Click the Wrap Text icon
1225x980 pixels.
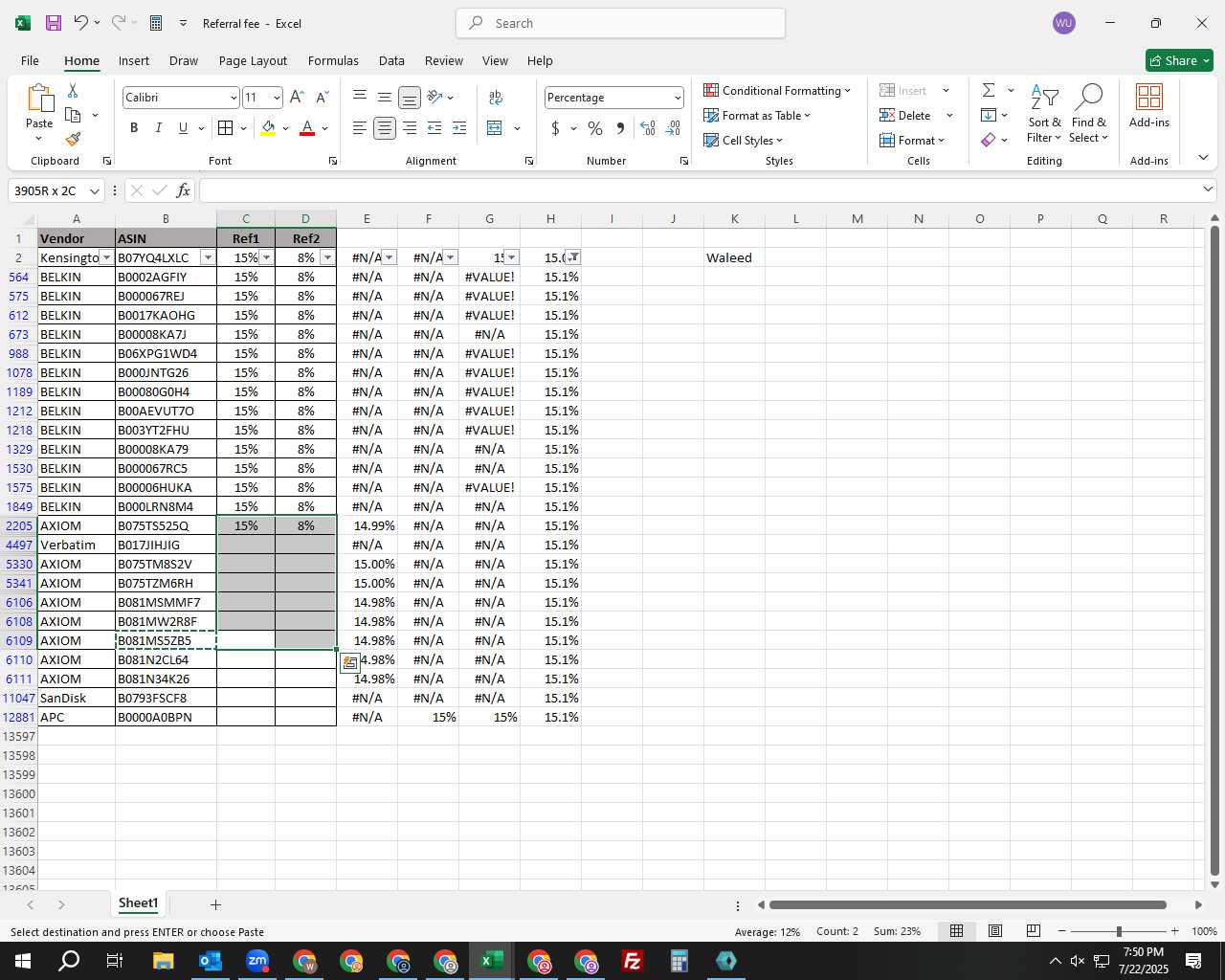click(x=496, y=98)
